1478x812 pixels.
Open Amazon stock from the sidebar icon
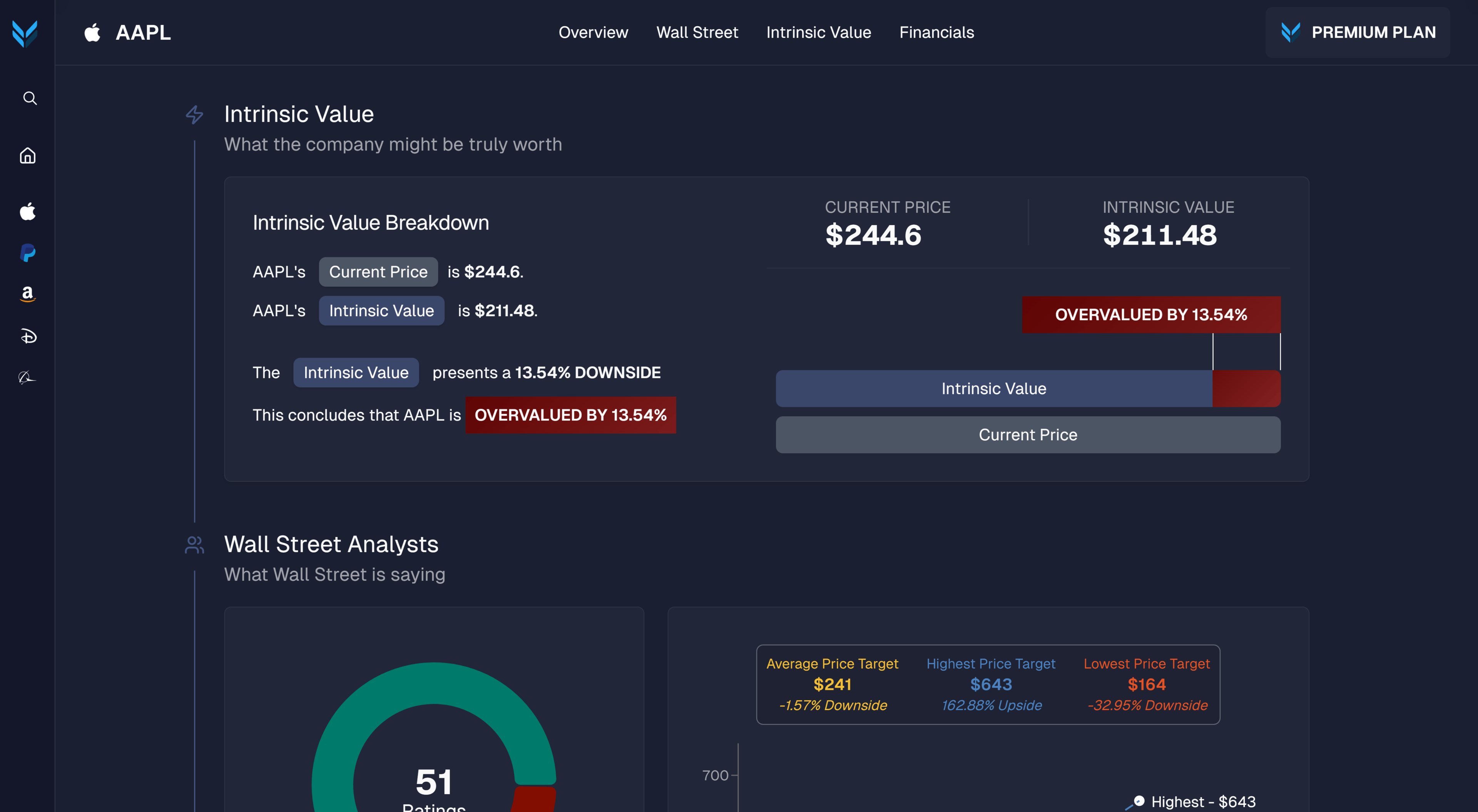tap(28, 294)
